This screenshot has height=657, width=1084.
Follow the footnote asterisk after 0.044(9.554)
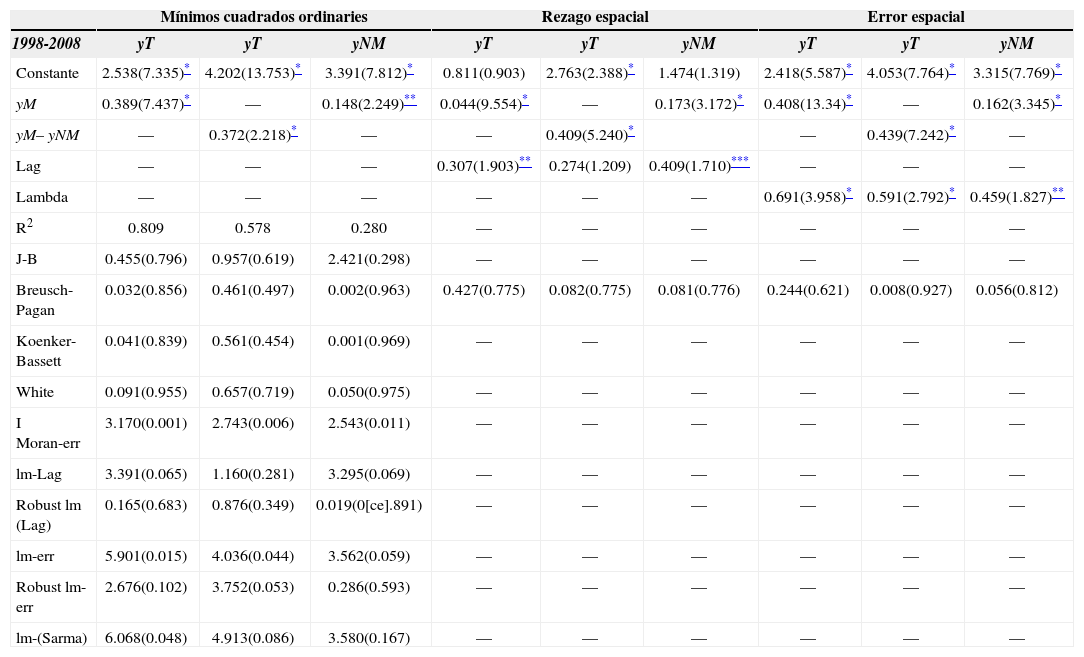(525, 100)
